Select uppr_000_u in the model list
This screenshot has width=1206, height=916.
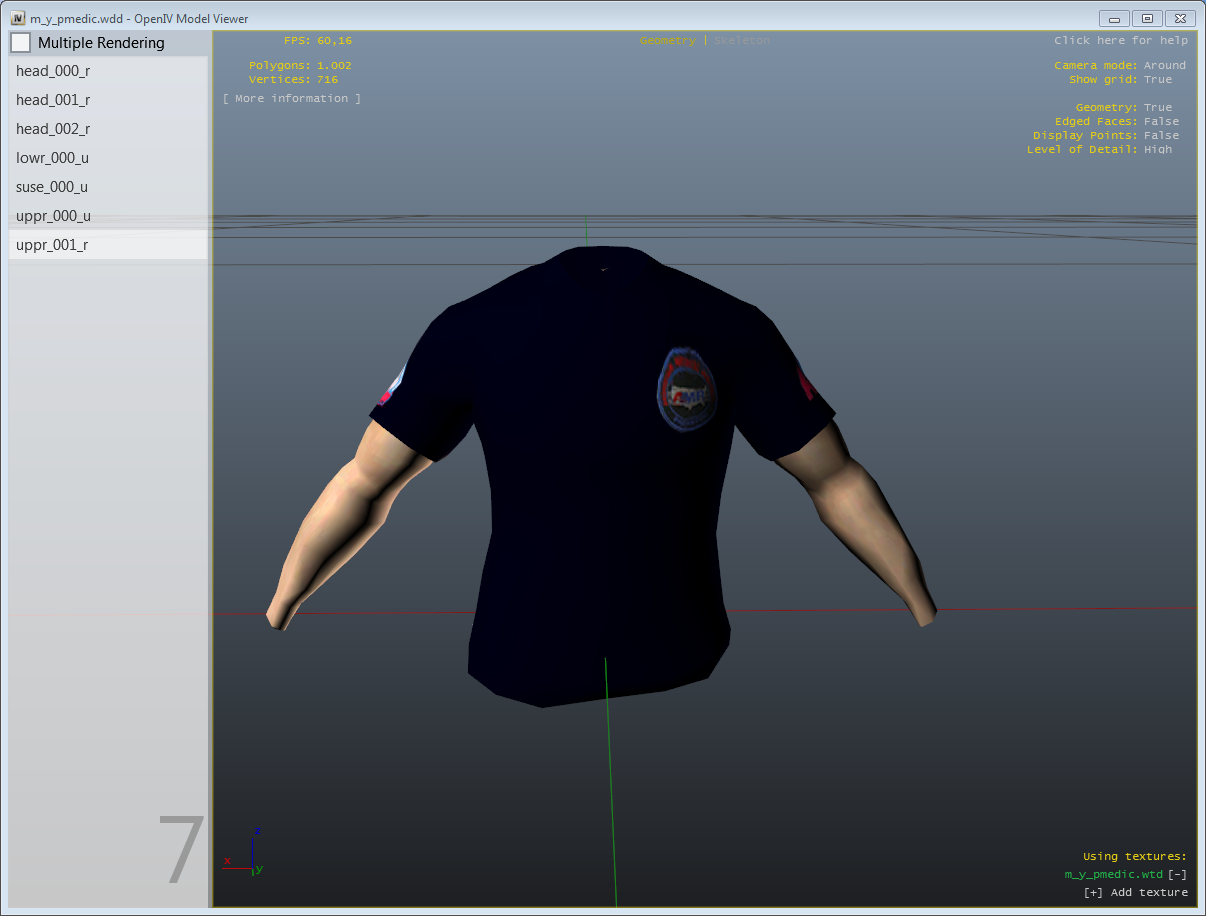pyautogui.click(x=53, y=216)
